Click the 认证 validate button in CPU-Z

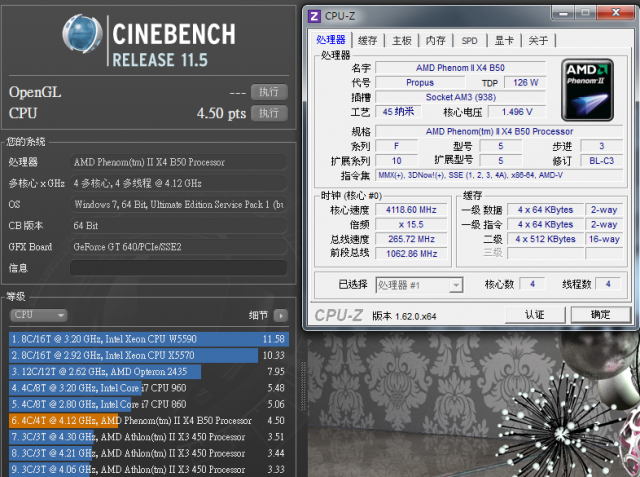[535, 315]
